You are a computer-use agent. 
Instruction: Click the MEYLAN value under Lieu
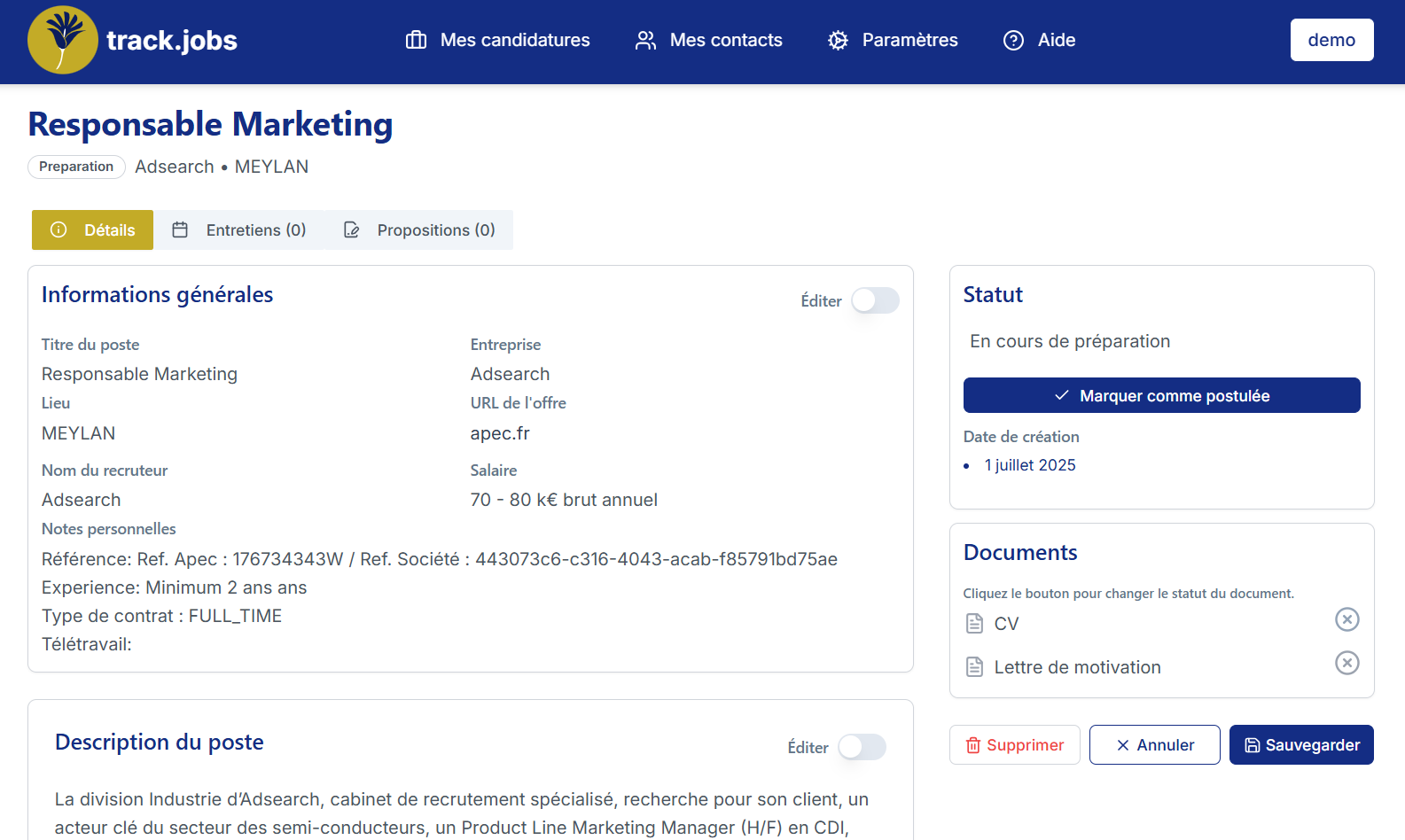[x=78, y=433]
